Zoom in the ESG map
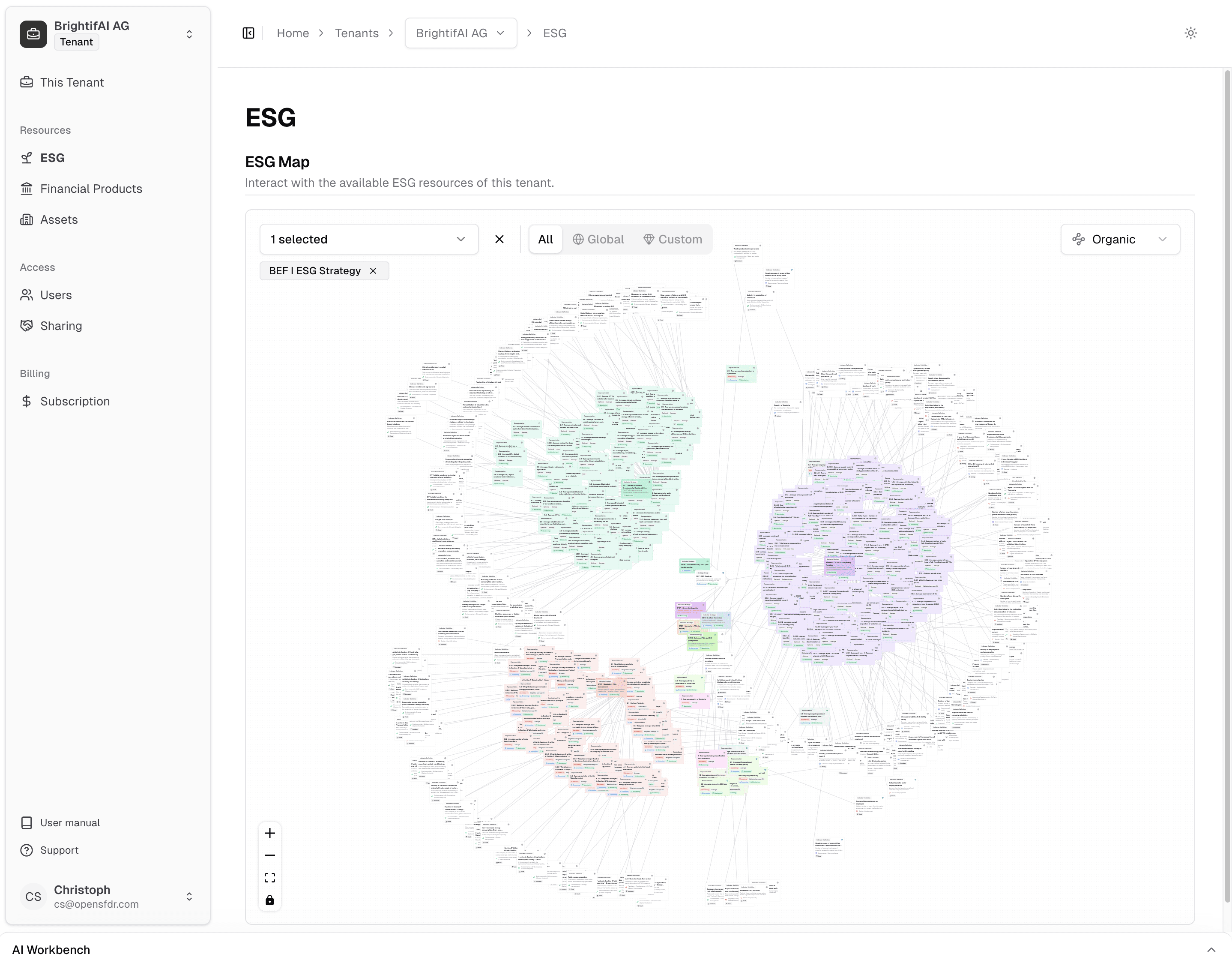 (270, 833)
